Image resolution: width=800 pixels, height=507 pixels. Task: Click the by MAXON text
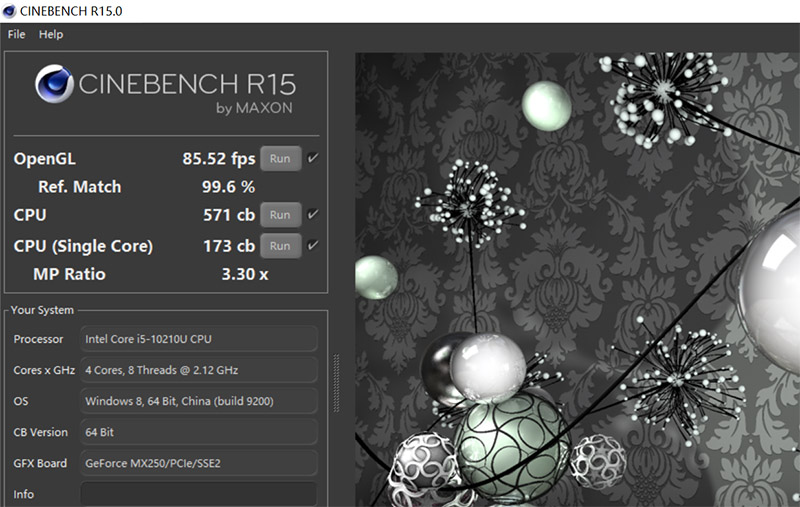(254, 108)
